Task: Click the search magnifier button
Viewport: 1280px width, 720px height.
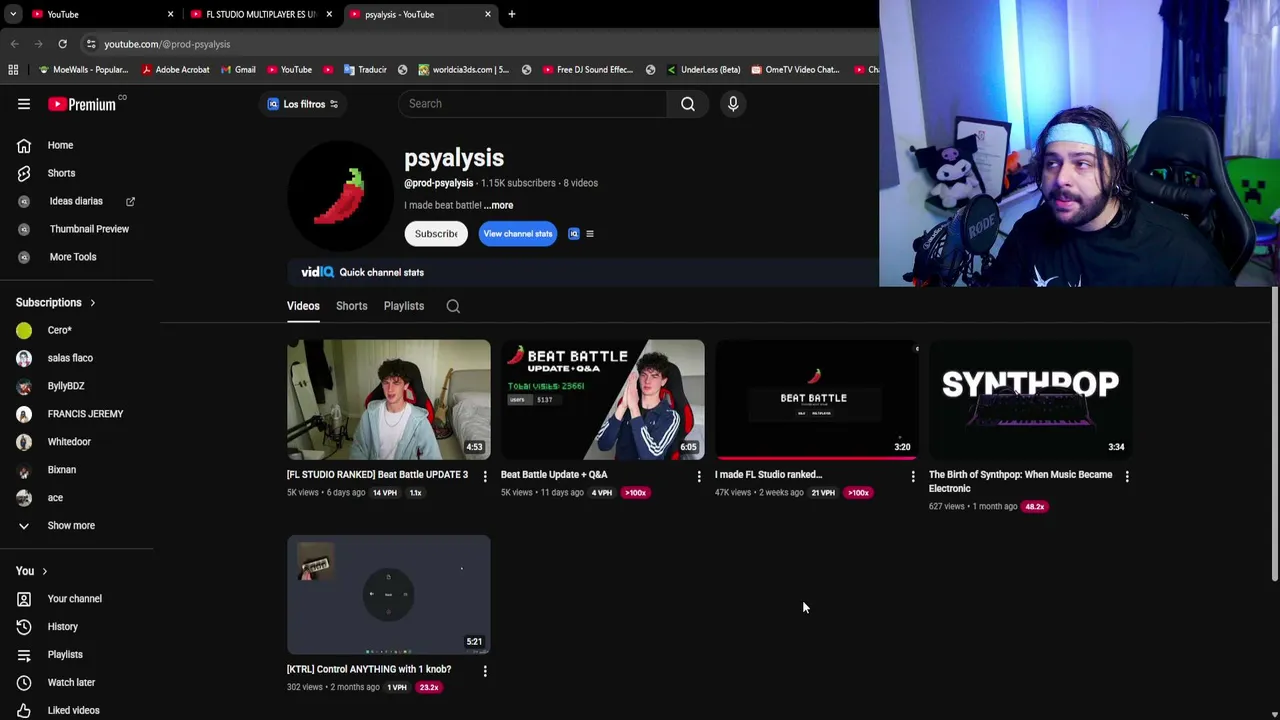Action: coord(688,104)
